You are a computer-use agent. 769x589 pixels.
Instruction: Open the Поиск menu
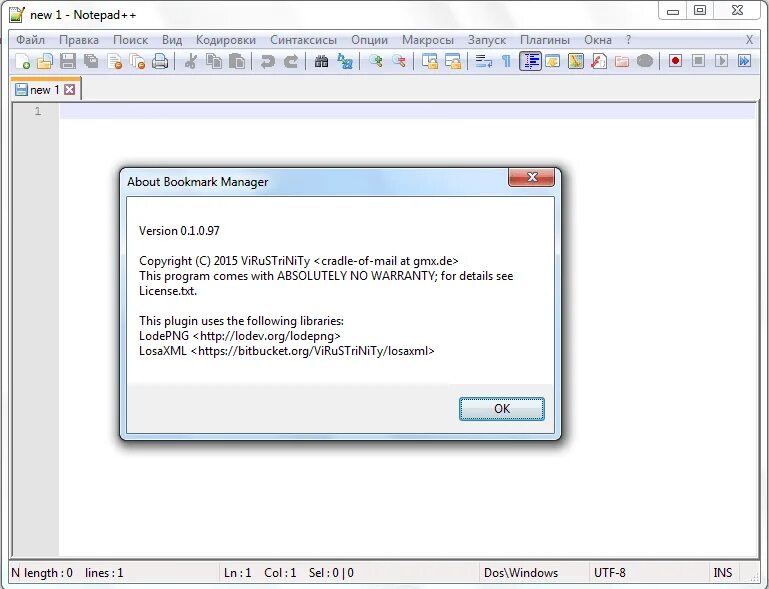click(x=130, y=40)
